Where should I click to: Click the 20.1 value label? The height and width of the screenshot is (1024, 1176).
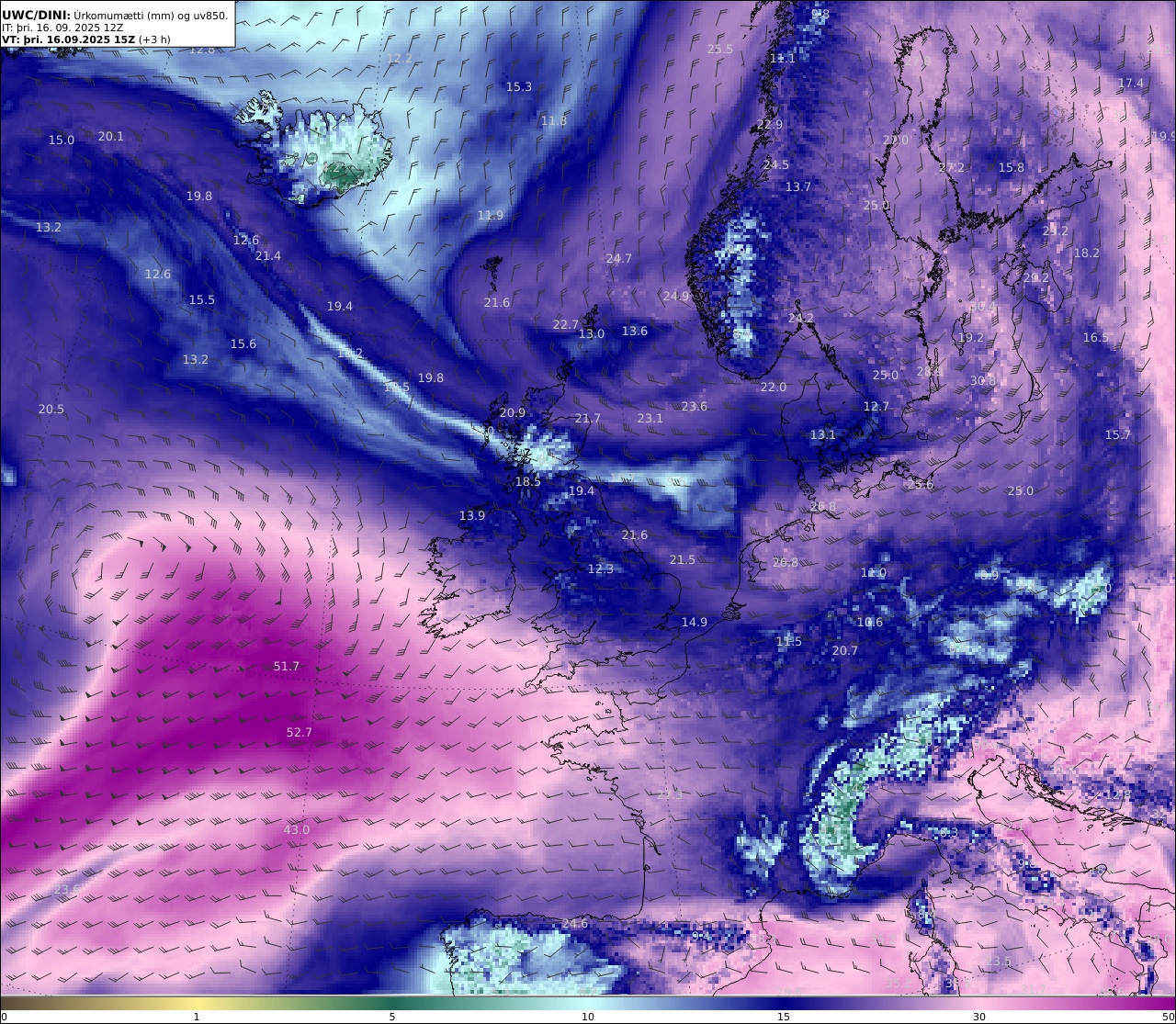click(x=111, y=136)
